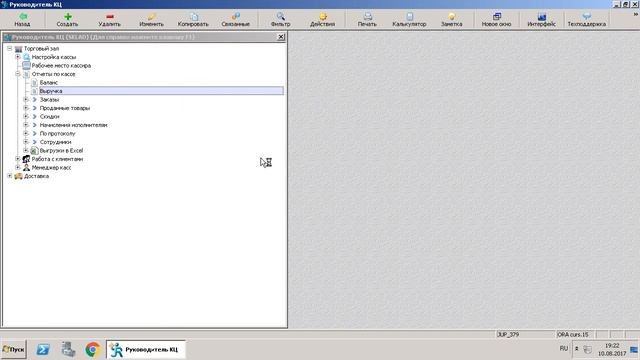Expand the Проданные товары group

pos(26,108)
